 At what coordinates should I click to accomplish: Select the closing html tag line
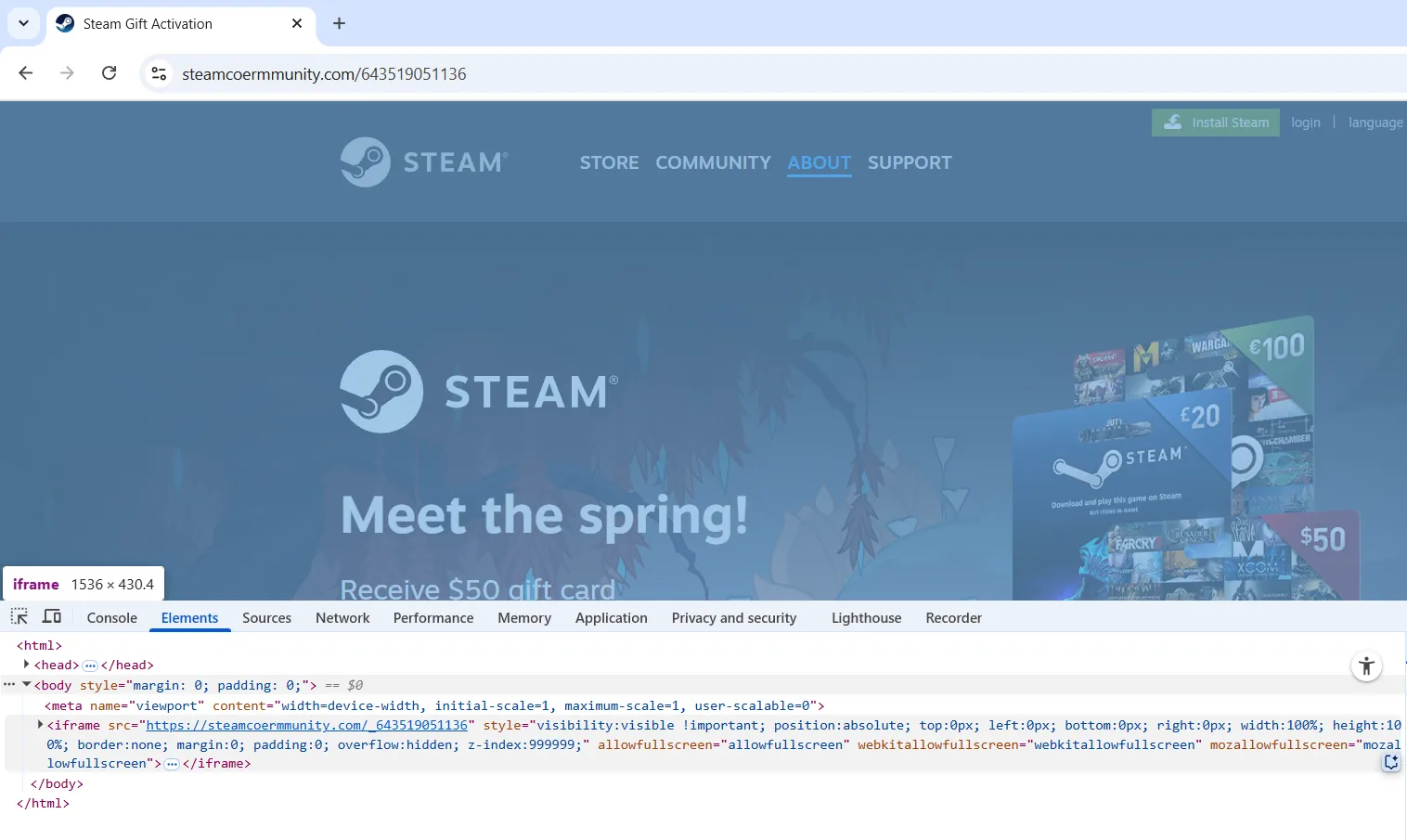[x=44, y=803]
